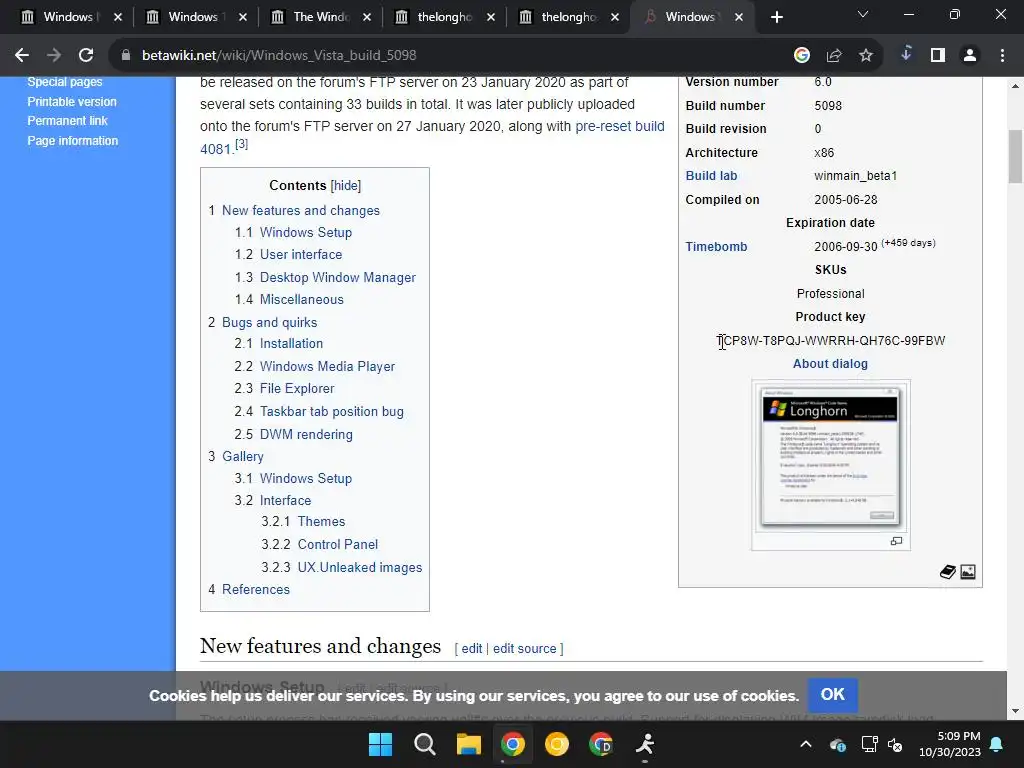Accept cookies with the OK button
Screen dimensions: 1024x768
(x=832, y=695)
